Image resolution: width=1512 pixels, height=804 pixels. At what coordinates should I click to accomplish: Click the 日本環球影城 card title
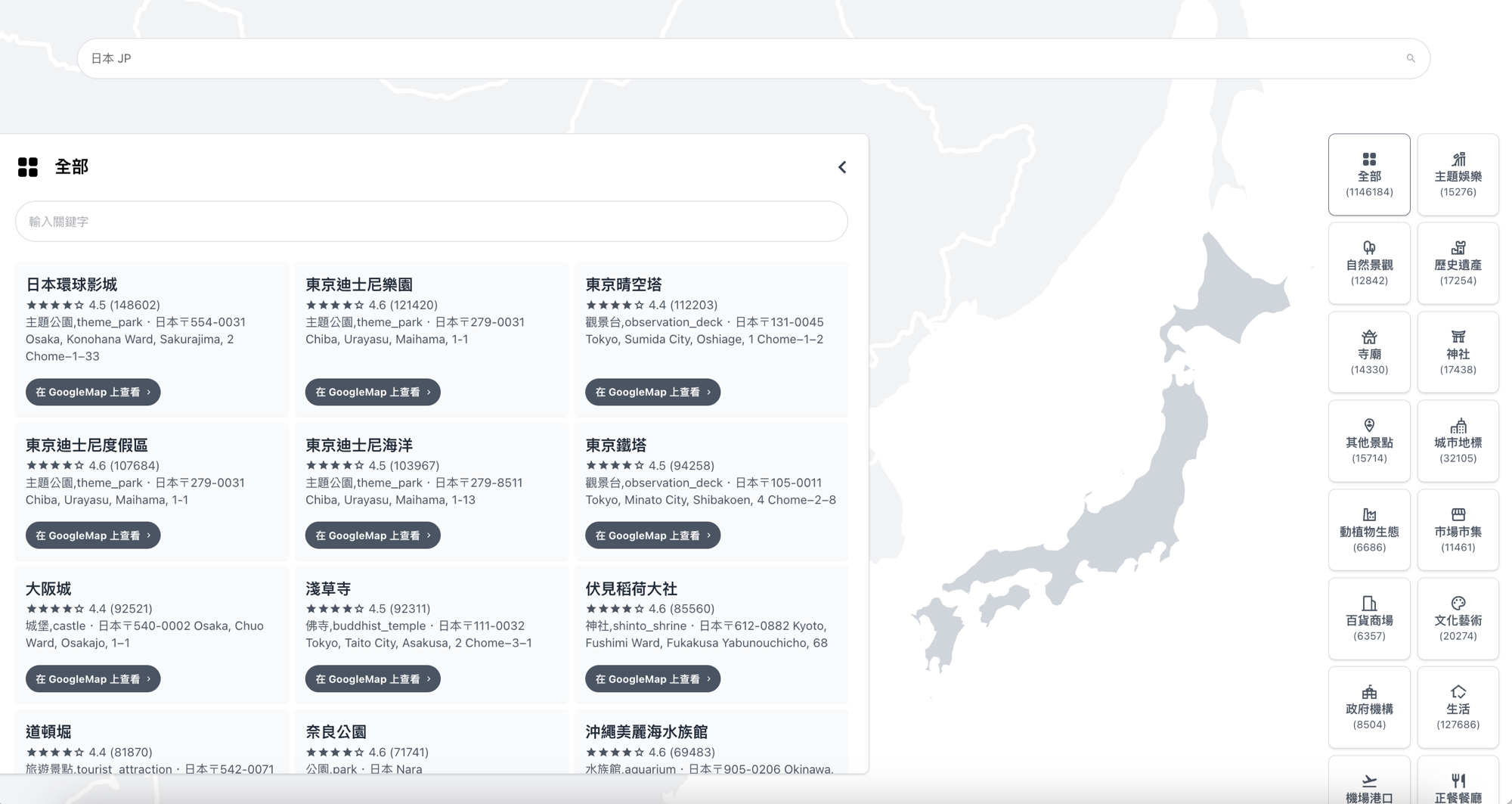tap(72, 284)
